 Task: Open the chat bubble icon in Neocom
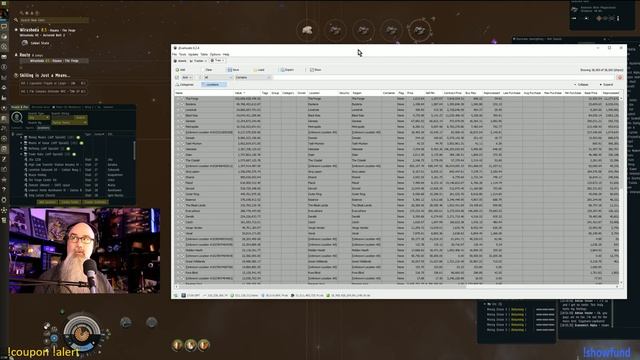click(4, 27)
